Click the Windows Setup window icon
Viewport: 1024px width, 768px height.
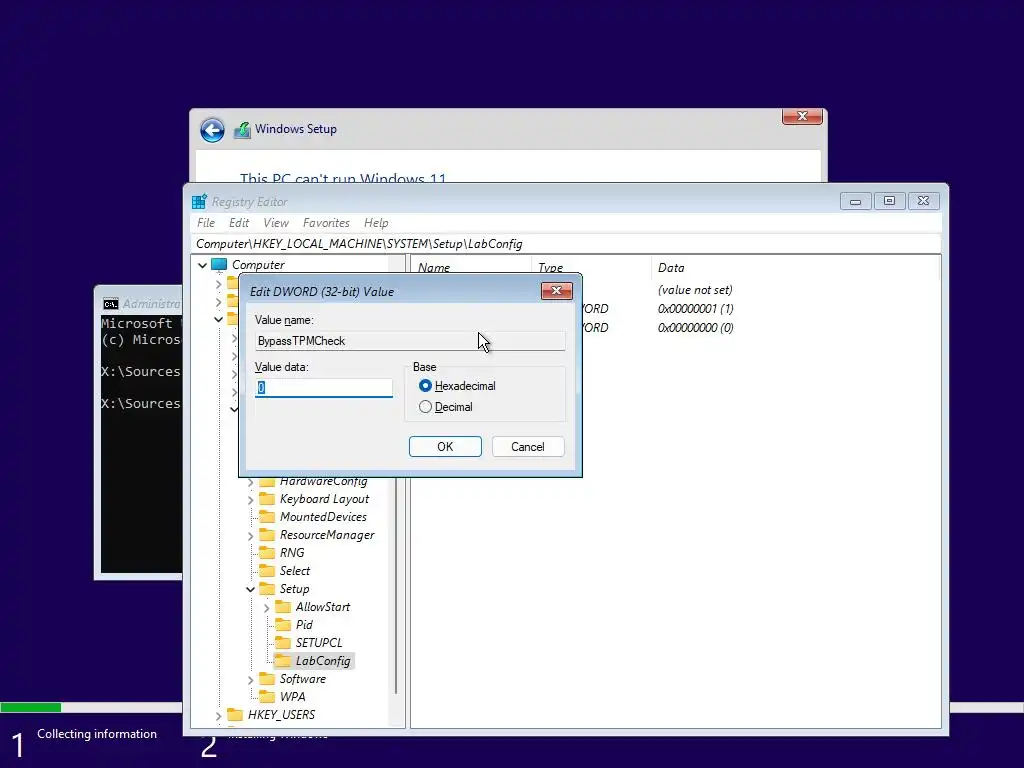pyautogui.click(x=242, y=129)
